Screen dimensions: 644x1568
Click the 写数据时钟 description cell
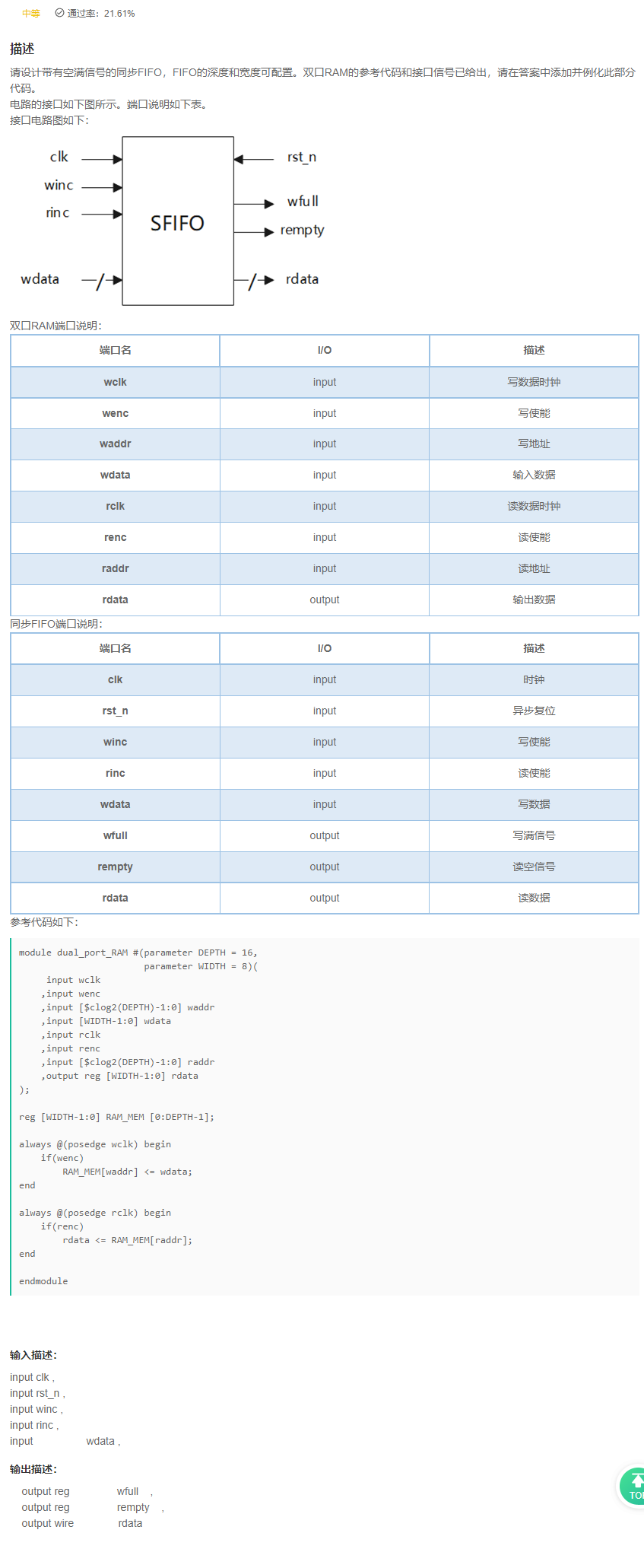point(534,382)
